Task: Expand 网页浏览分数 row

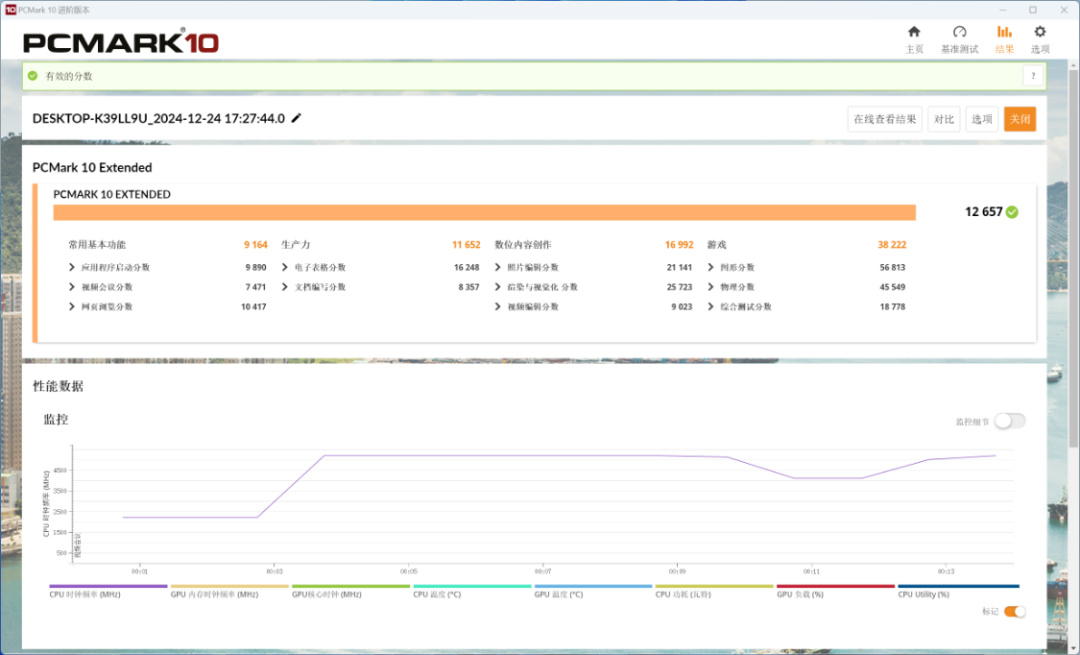Action: click(x=71, y=306)
